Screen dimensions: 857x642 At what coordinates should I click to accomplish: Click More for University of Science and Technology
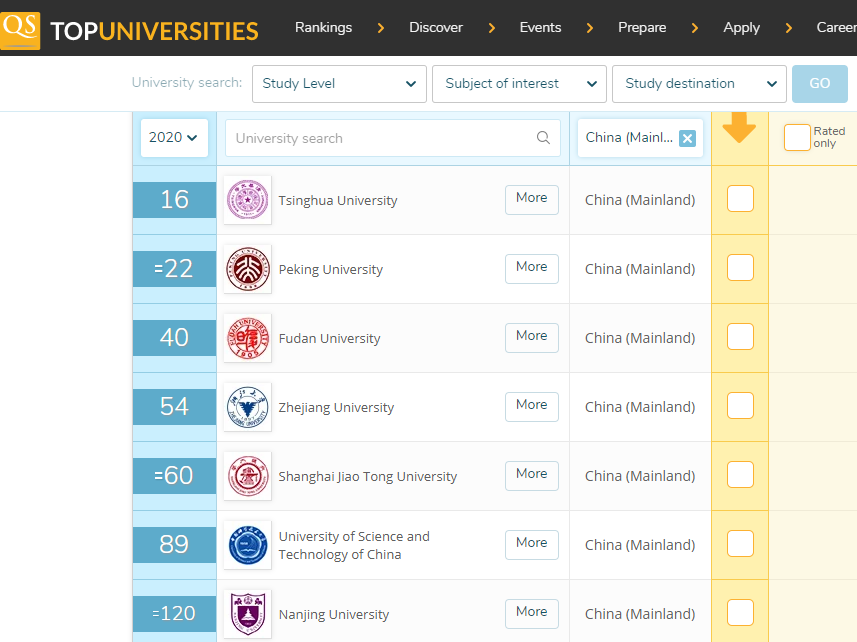pos(532,544)
